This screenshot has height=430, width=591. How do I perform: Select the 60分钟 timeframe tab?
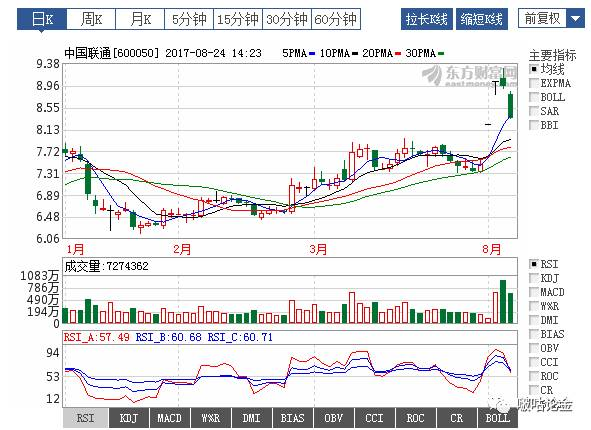coord(336,19)
